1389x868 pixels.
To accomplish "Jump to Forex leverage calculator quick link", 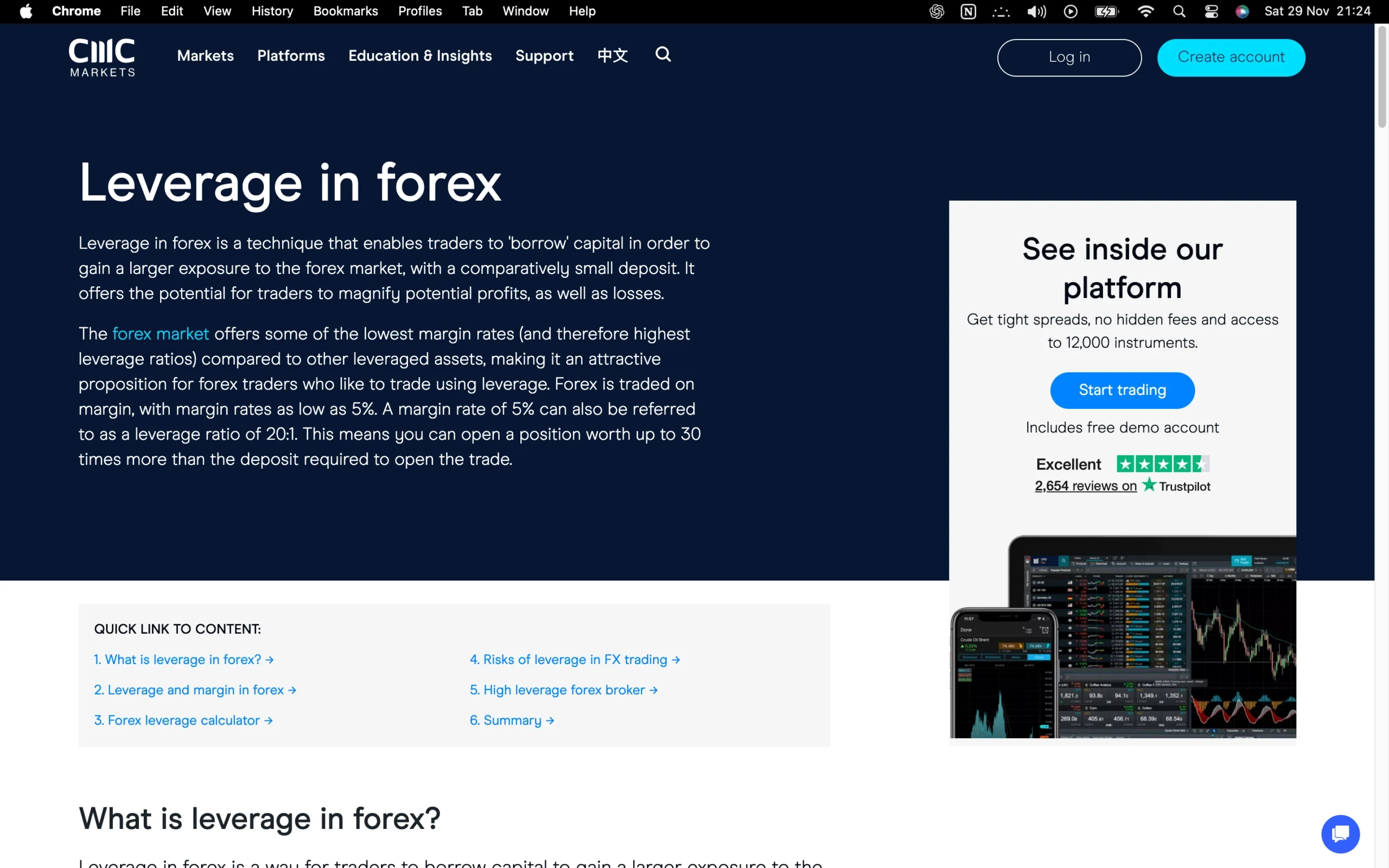I will pos(183,720).
